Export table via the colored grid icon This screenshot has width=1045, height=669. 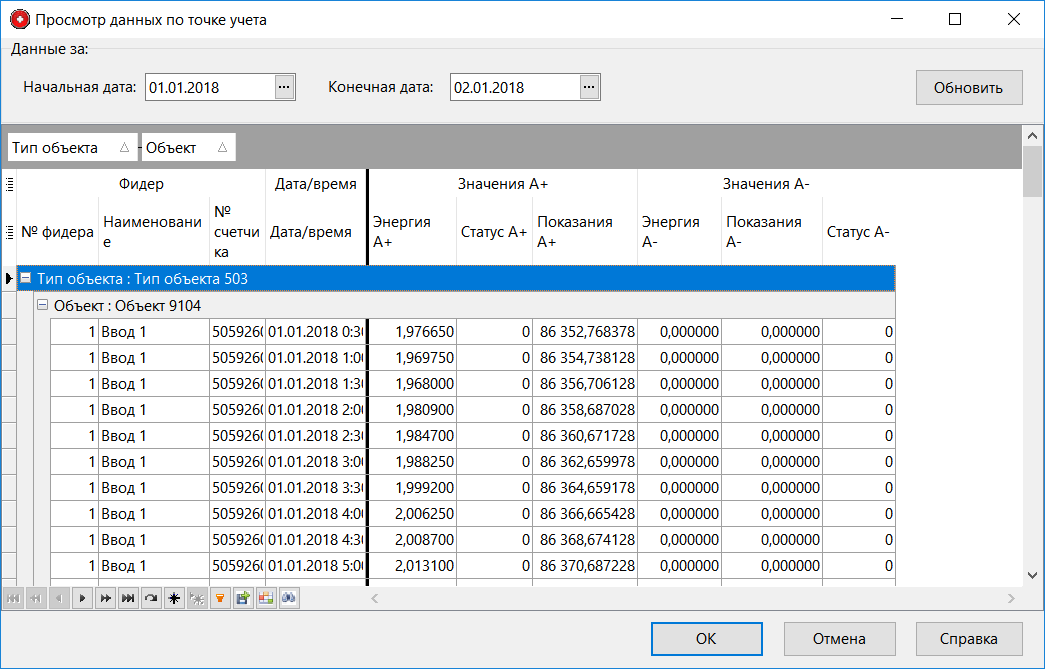[266, 598]
